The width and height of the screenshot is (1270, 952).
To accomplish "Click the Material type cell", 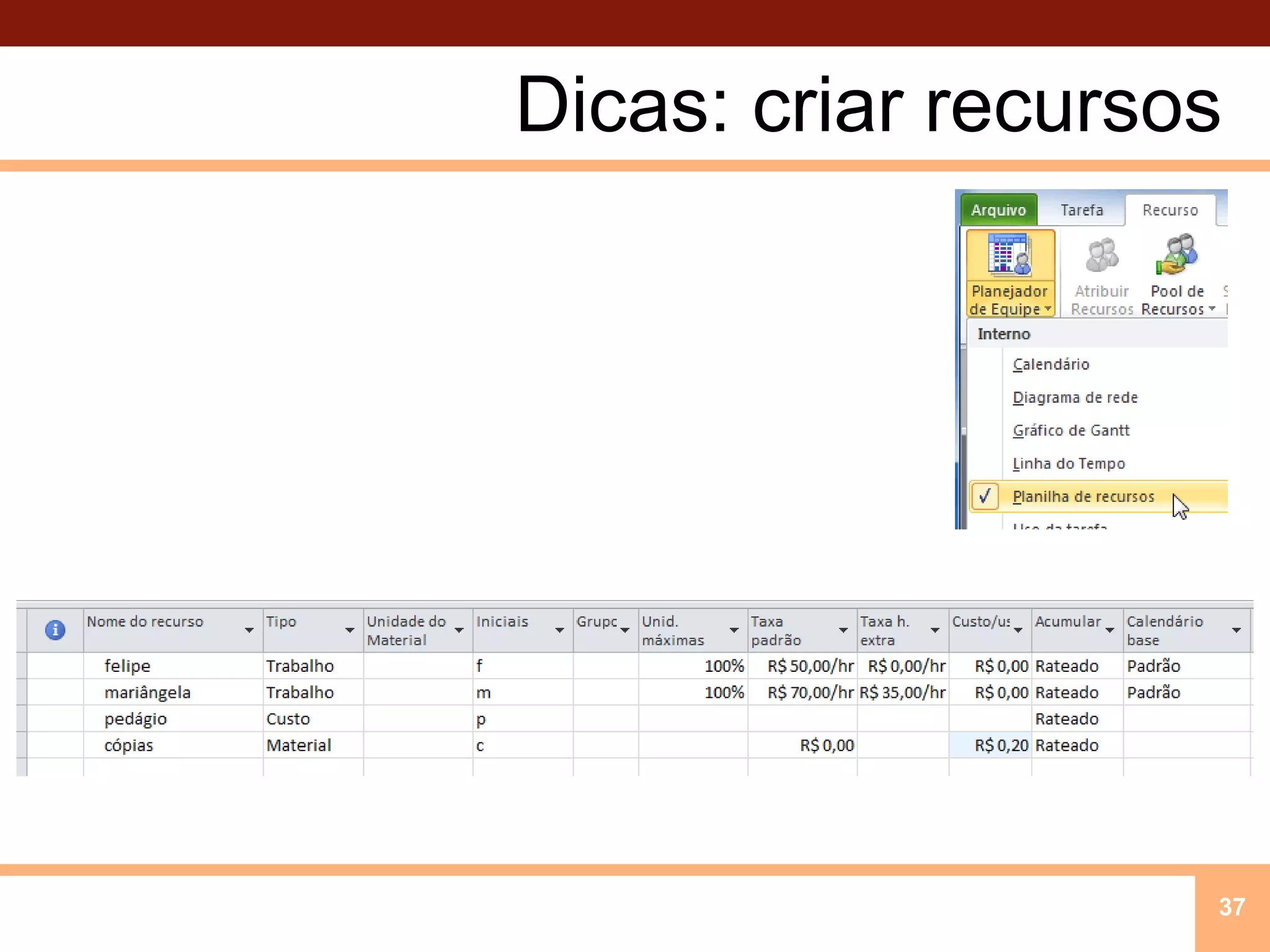I will pos(313,745).
